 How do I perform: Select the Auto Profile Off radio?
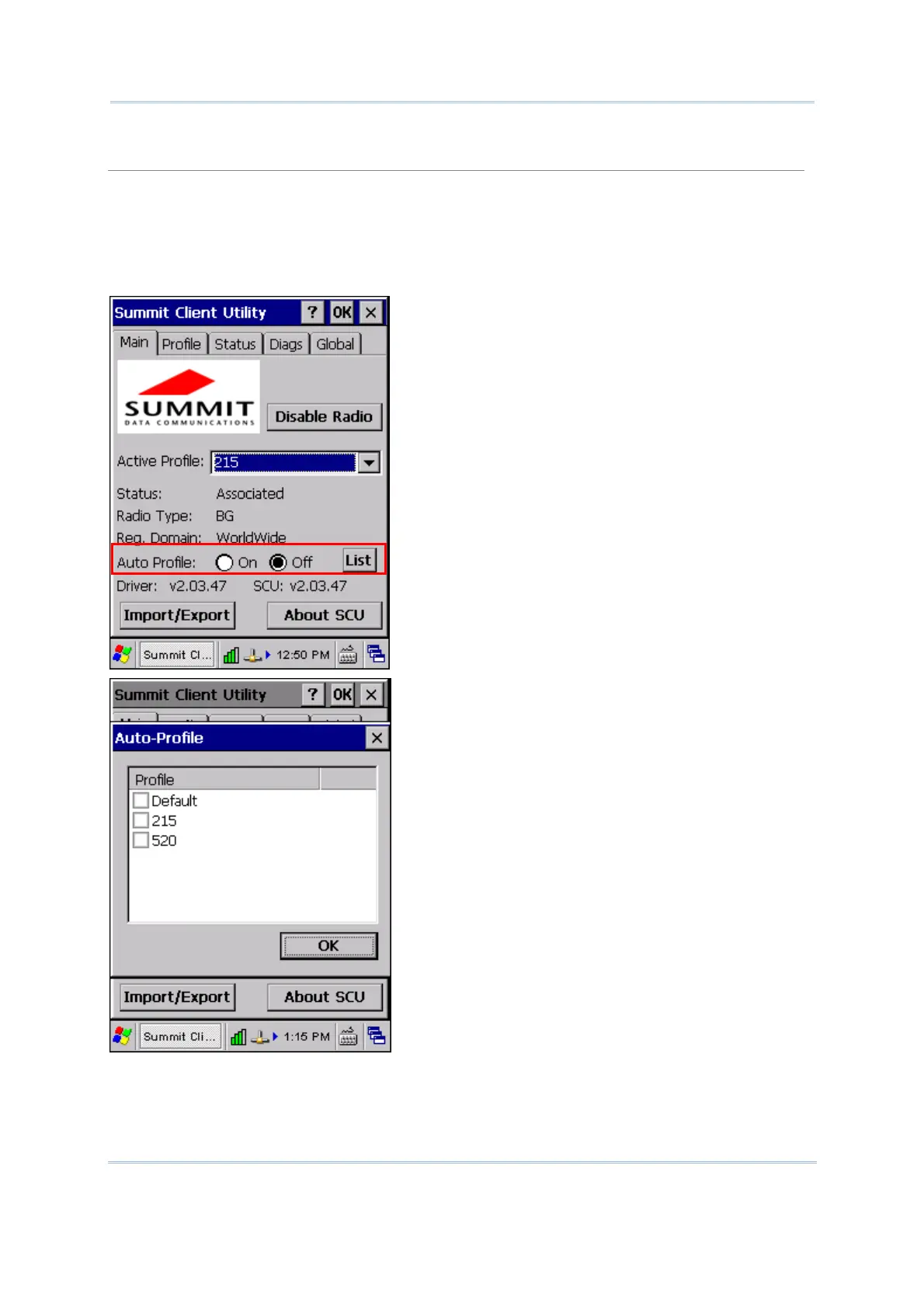pos(278,562)
